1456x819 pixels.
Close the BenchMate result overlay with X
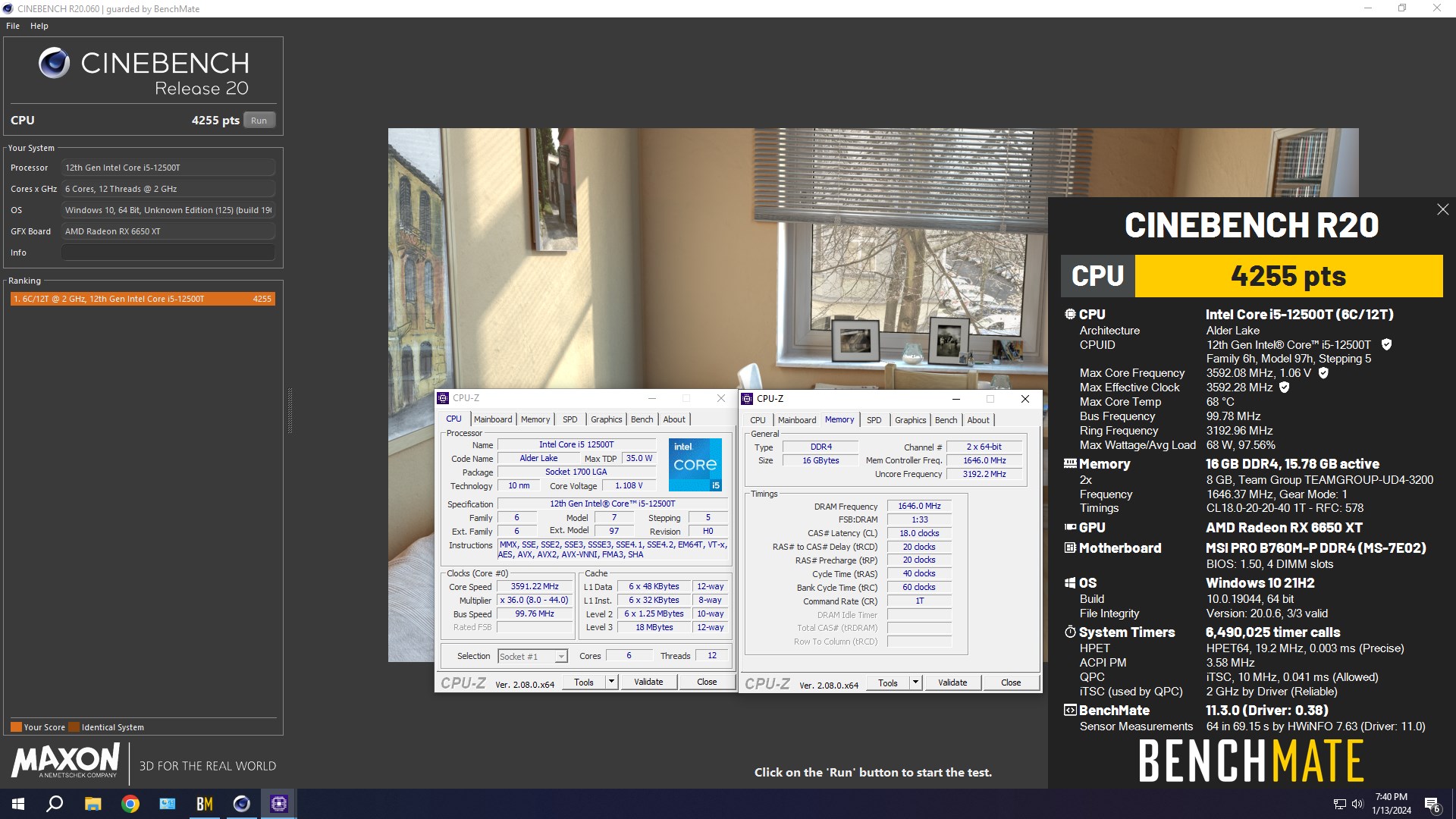1442,209
